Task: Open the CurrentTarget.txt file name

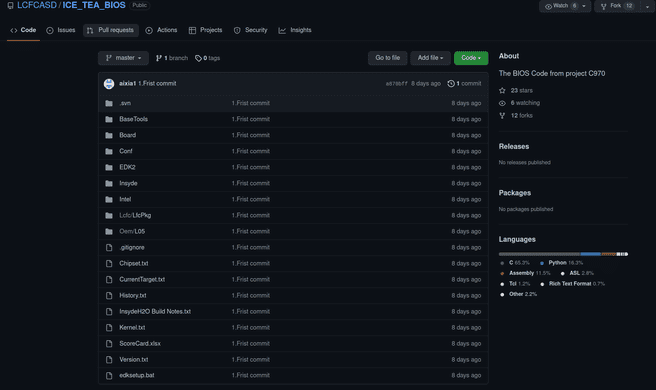Action: [142, 280]
